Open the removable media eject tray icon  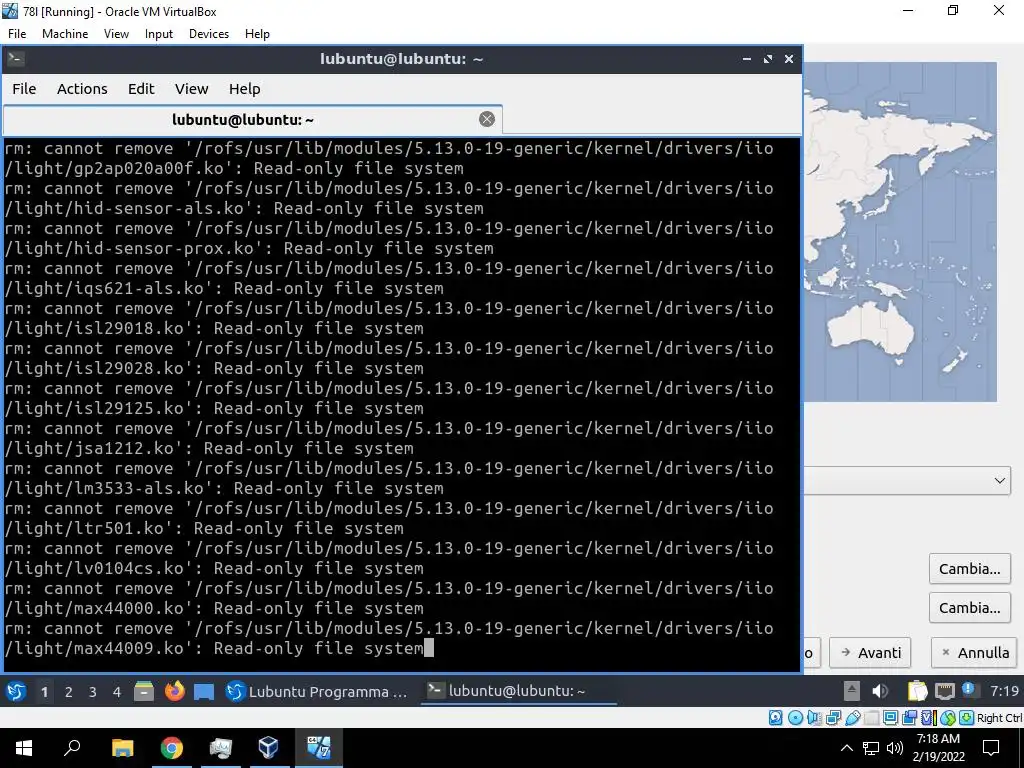(852, 691)
